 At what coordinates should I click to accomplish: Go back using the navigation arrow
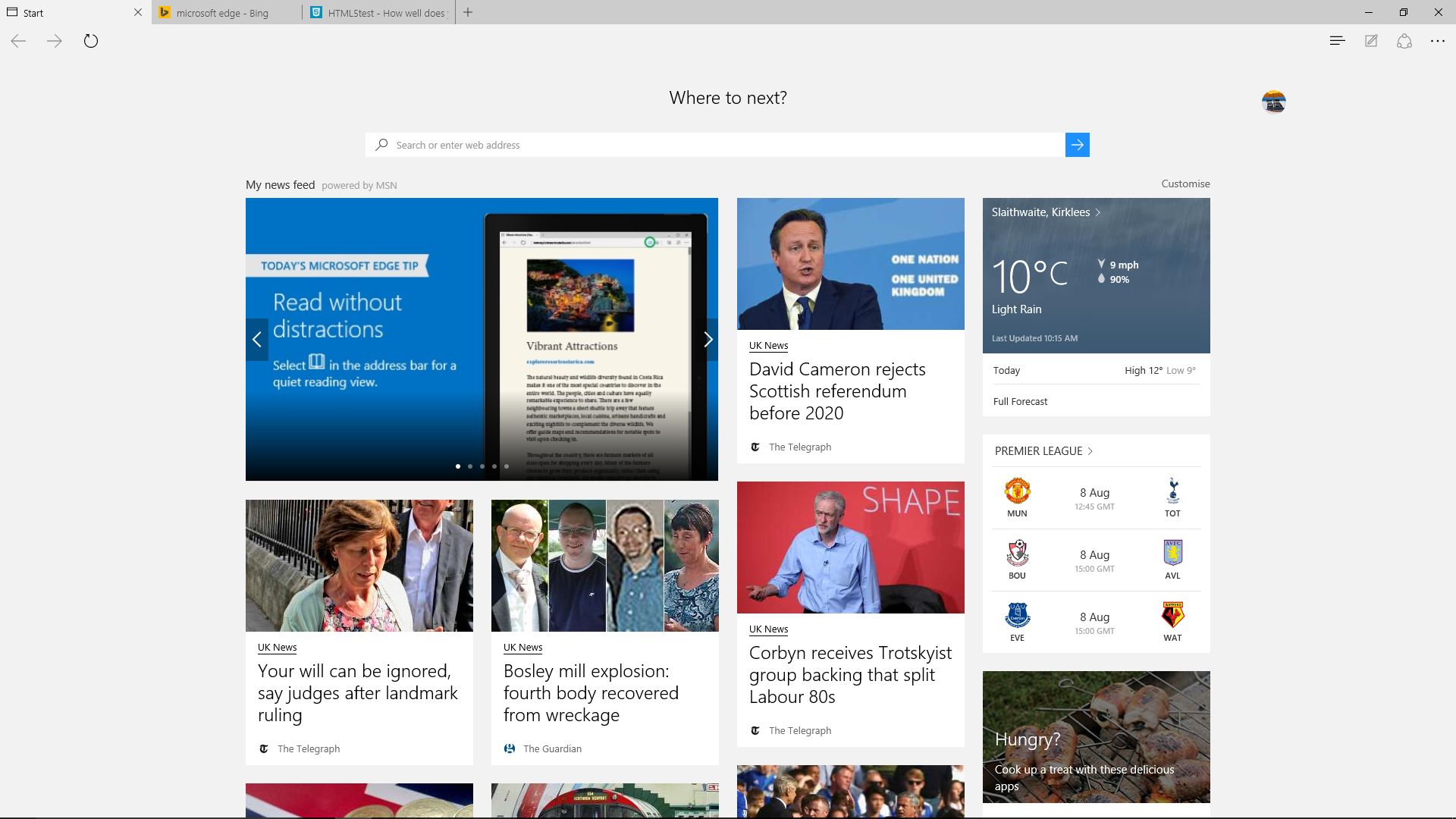18,41
